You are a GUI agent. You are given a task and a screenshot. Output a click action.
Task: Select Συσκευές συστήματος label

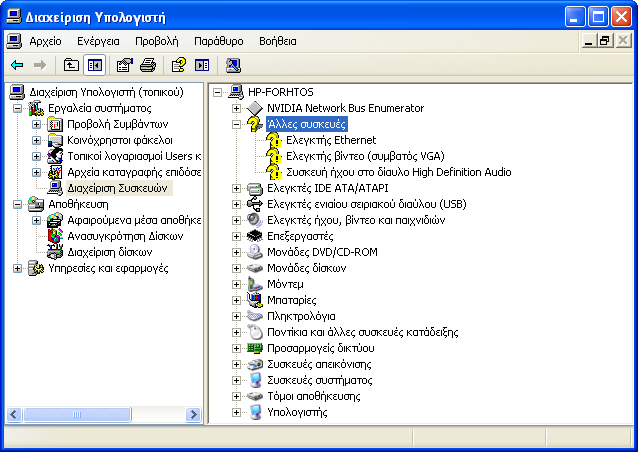point(319,380)
